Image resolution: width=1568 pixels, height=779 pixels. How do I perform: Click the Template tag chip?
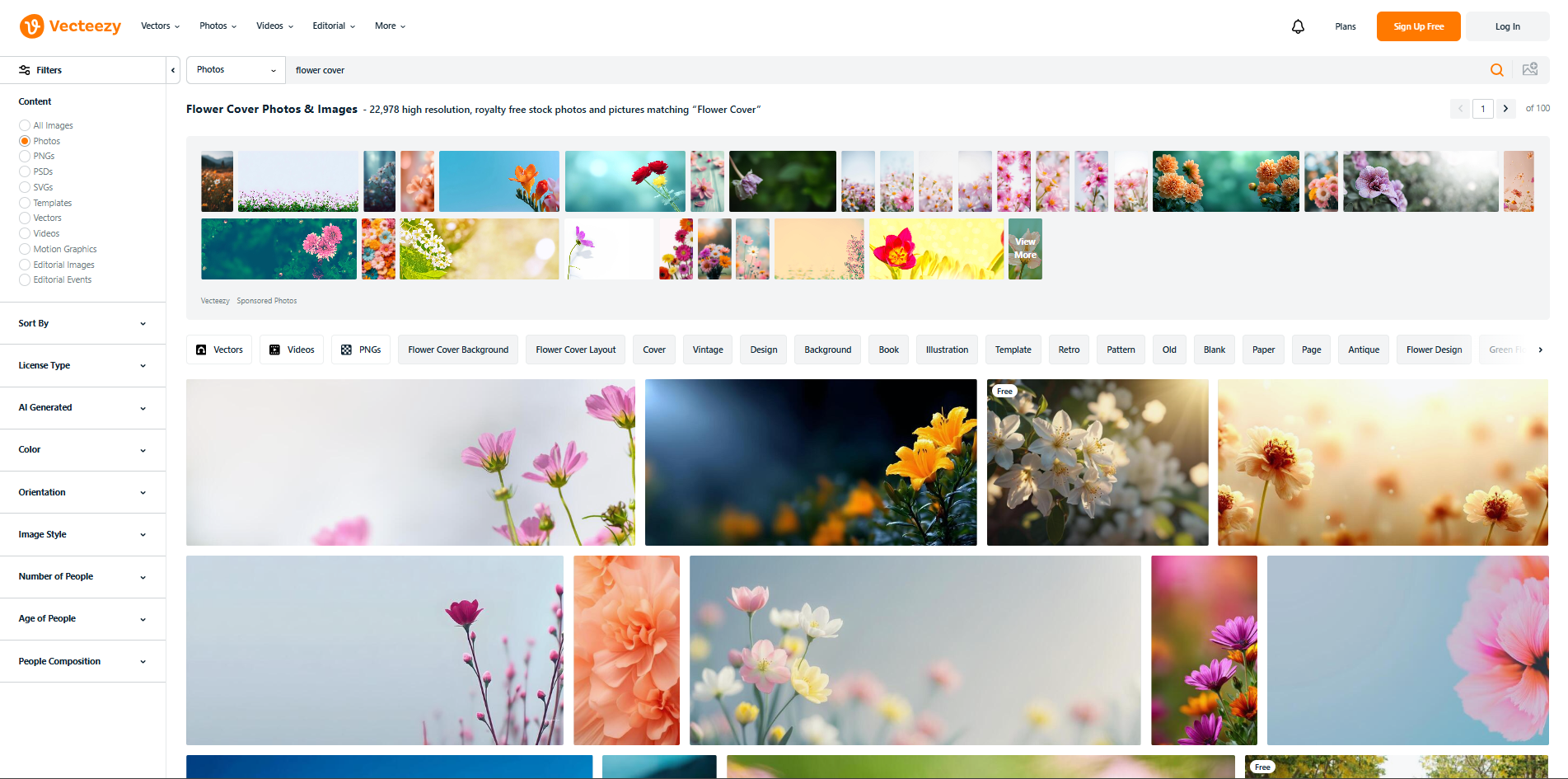[x=1013, y=350]
